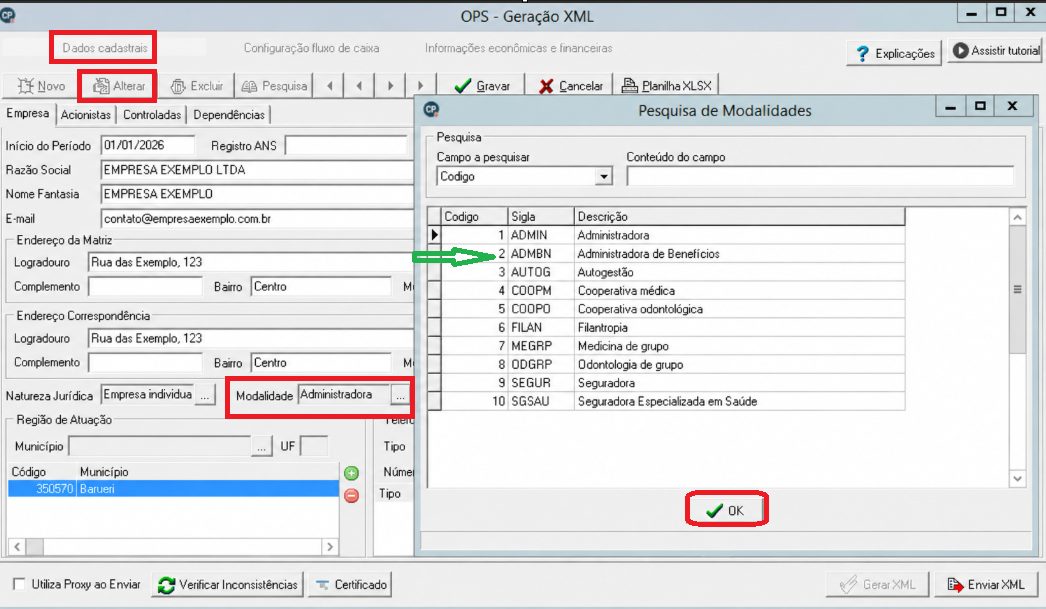Click the UF field
This screenshot has height=609, width=1046.
tap(314, 446)
